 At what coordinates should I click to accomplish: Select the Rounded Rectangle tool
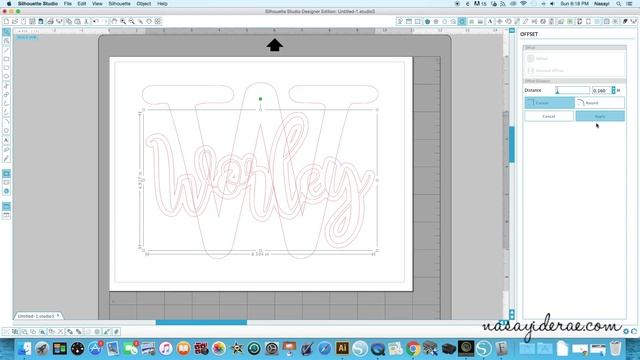pos(6,68)
